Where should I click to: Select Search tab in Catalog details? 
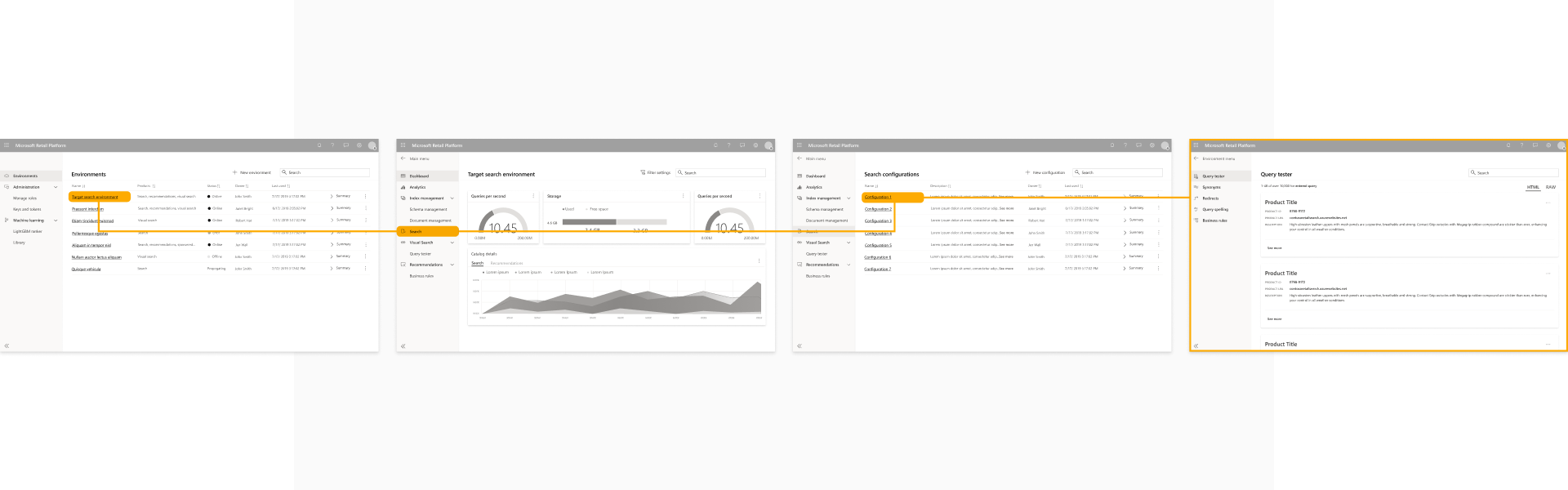(x=477, y=263)
